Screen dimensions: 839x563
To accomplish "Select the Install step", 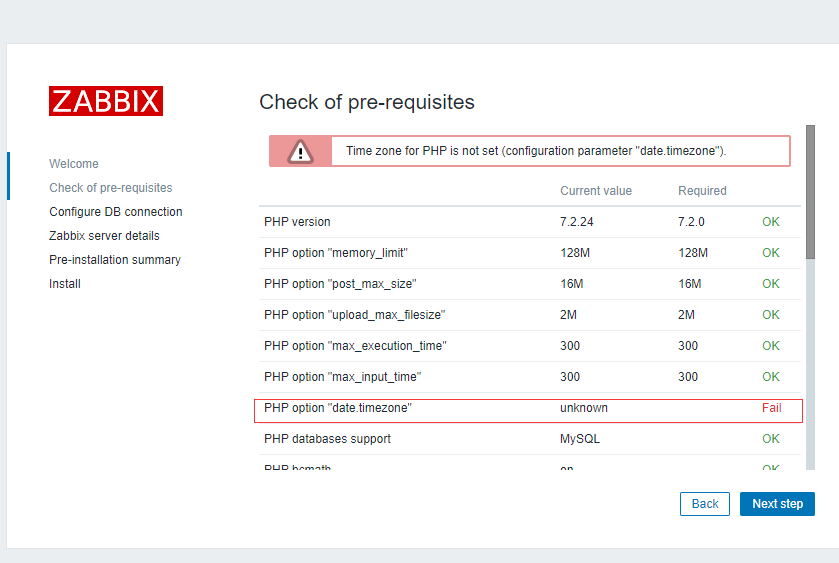I will [x=65, y=284].
